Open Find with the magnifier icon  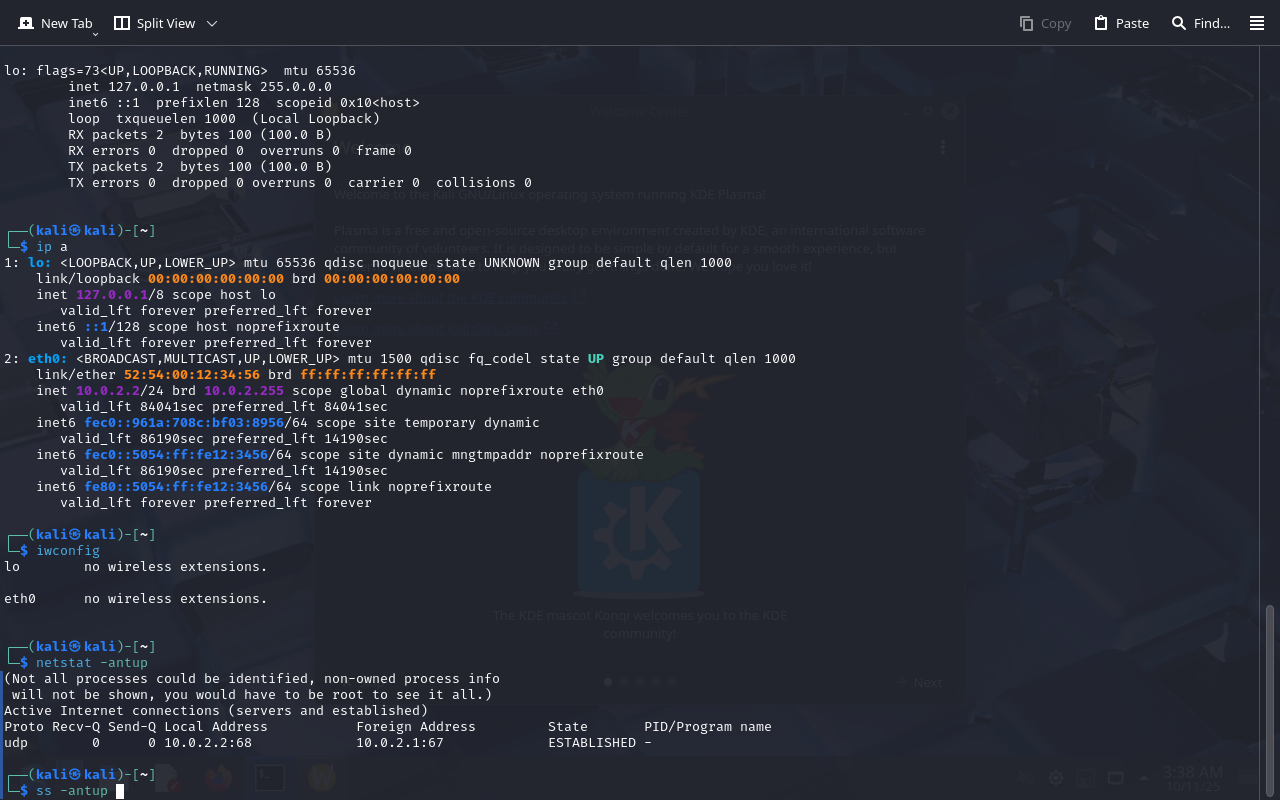(x=1179, y=23)
